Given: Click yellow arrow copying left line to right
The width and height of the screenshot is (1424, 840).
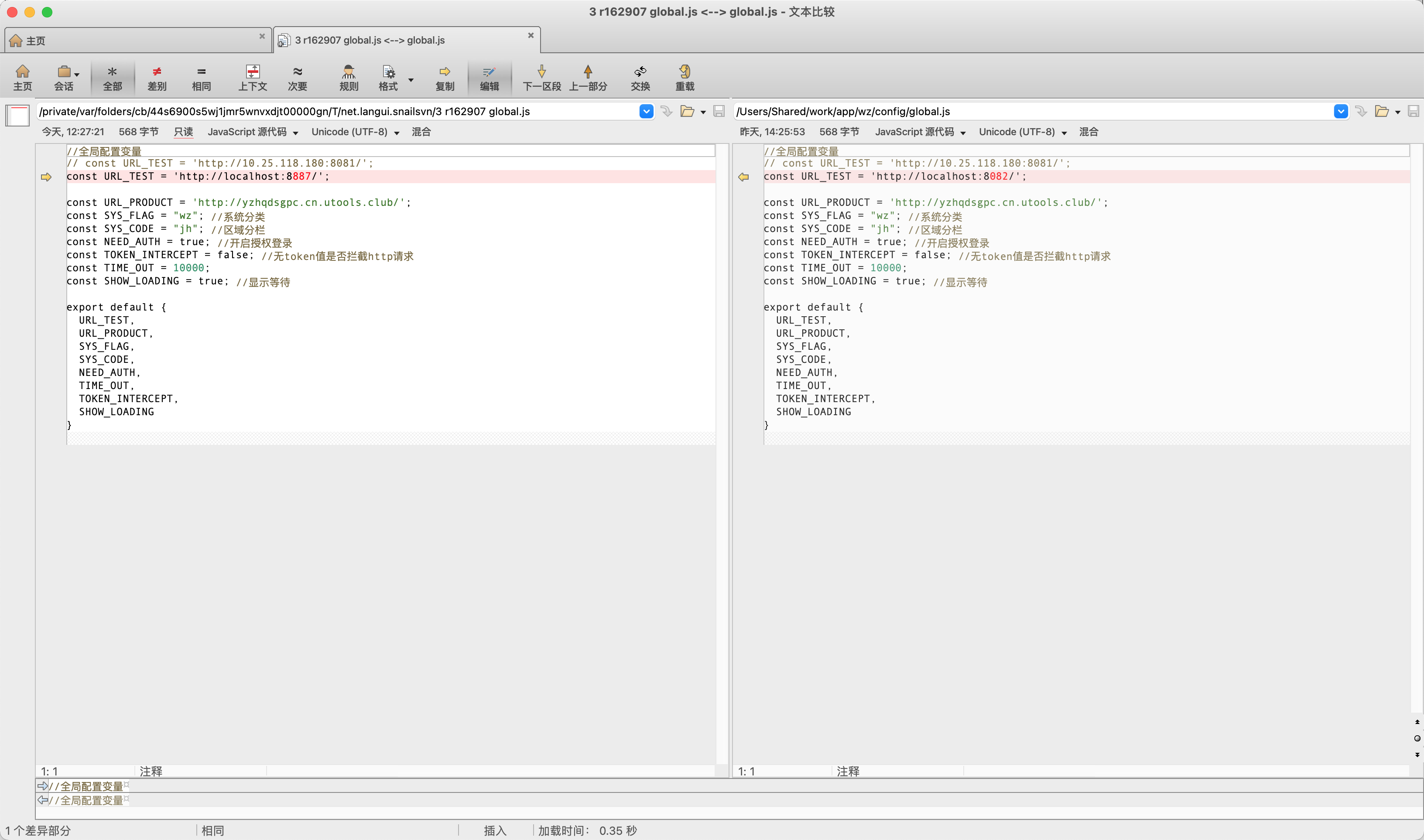Looking at the screenshot, I should (x=46, y=177).
